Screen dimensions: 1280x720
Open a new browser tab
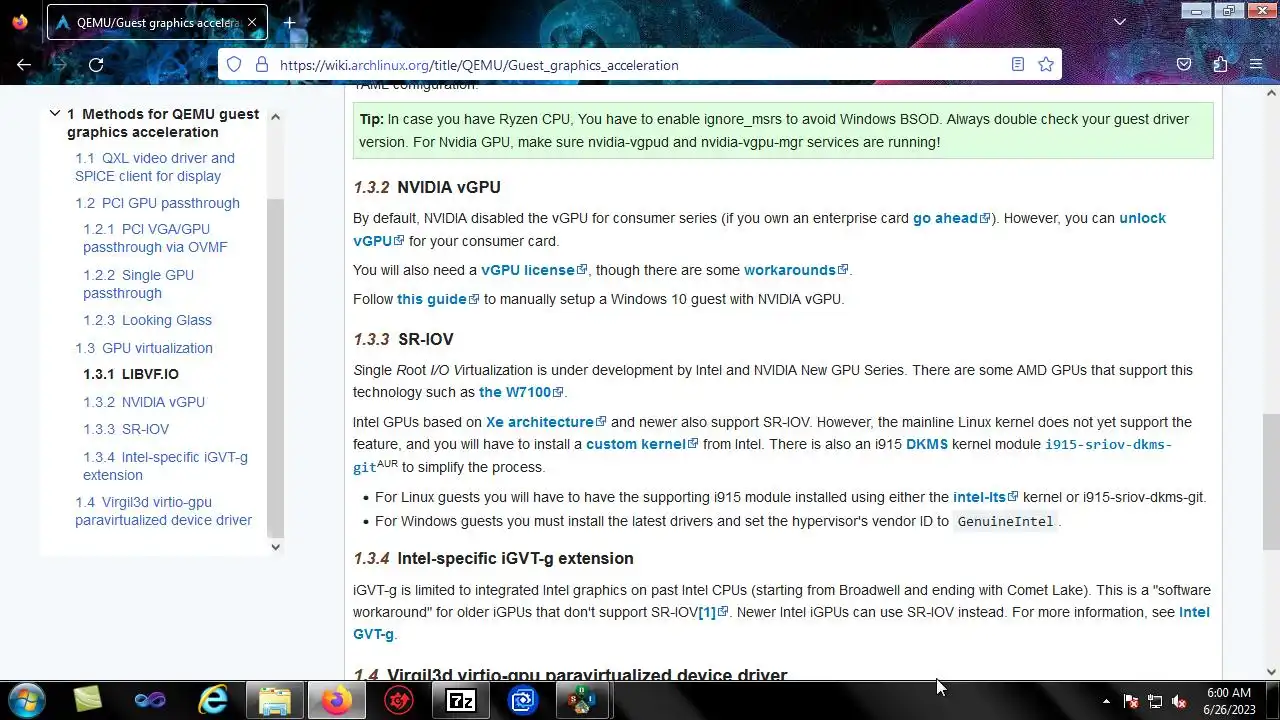tap(289, 22)
